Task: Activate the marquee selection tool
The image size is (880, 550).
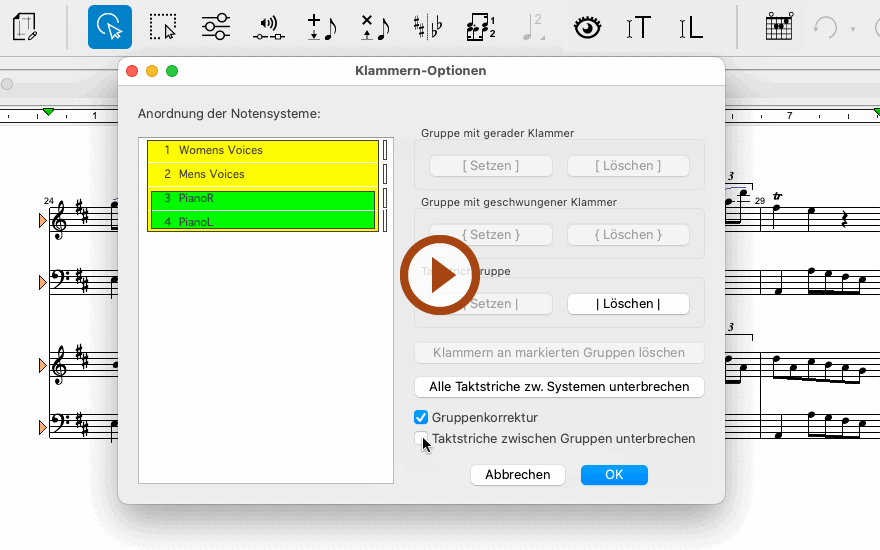Action: [x=163, y=27]
